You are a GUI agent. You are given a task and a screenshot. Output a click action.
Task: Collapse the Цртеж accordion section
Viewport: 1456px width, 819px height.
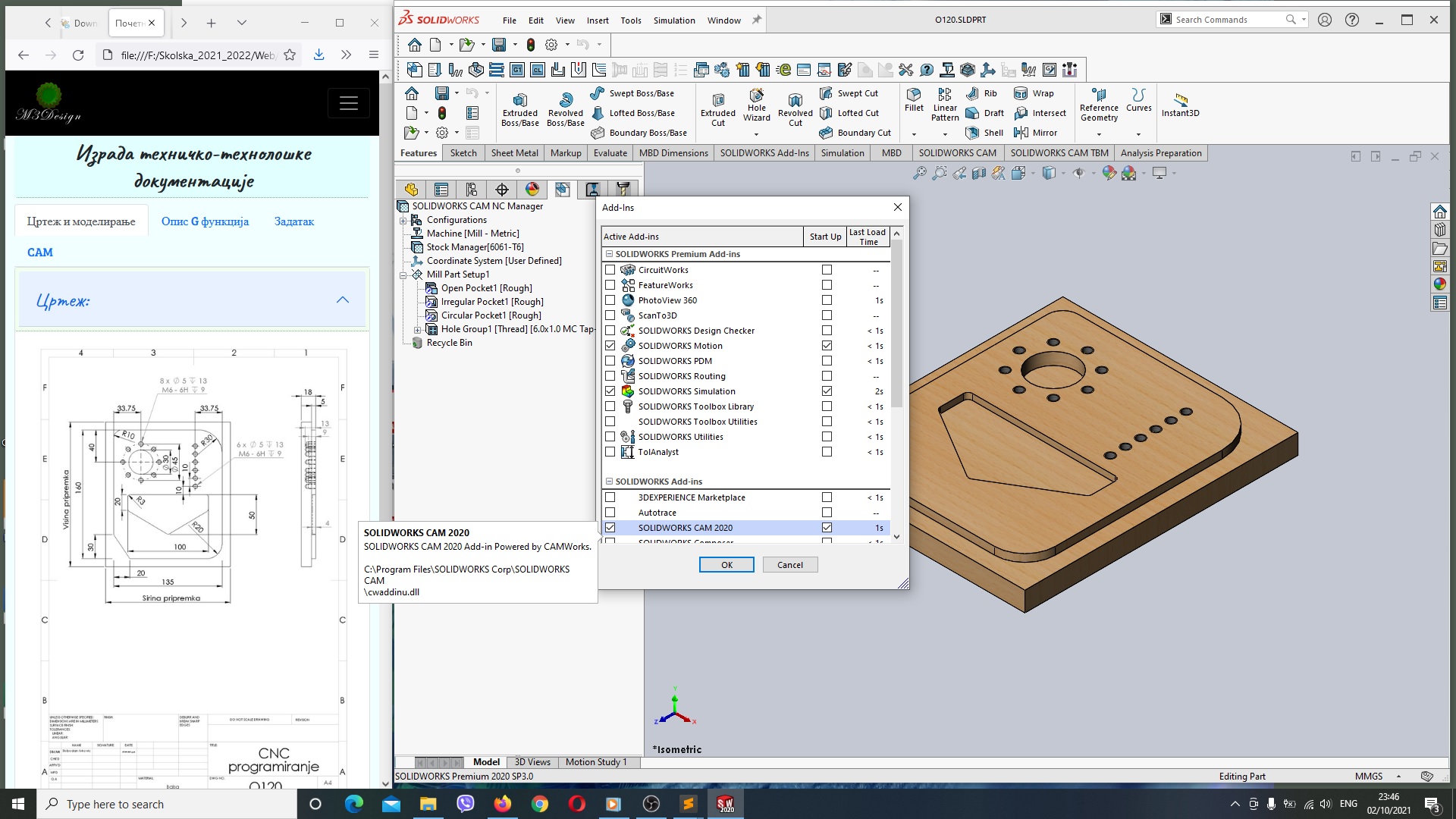(x=343, y=300)
